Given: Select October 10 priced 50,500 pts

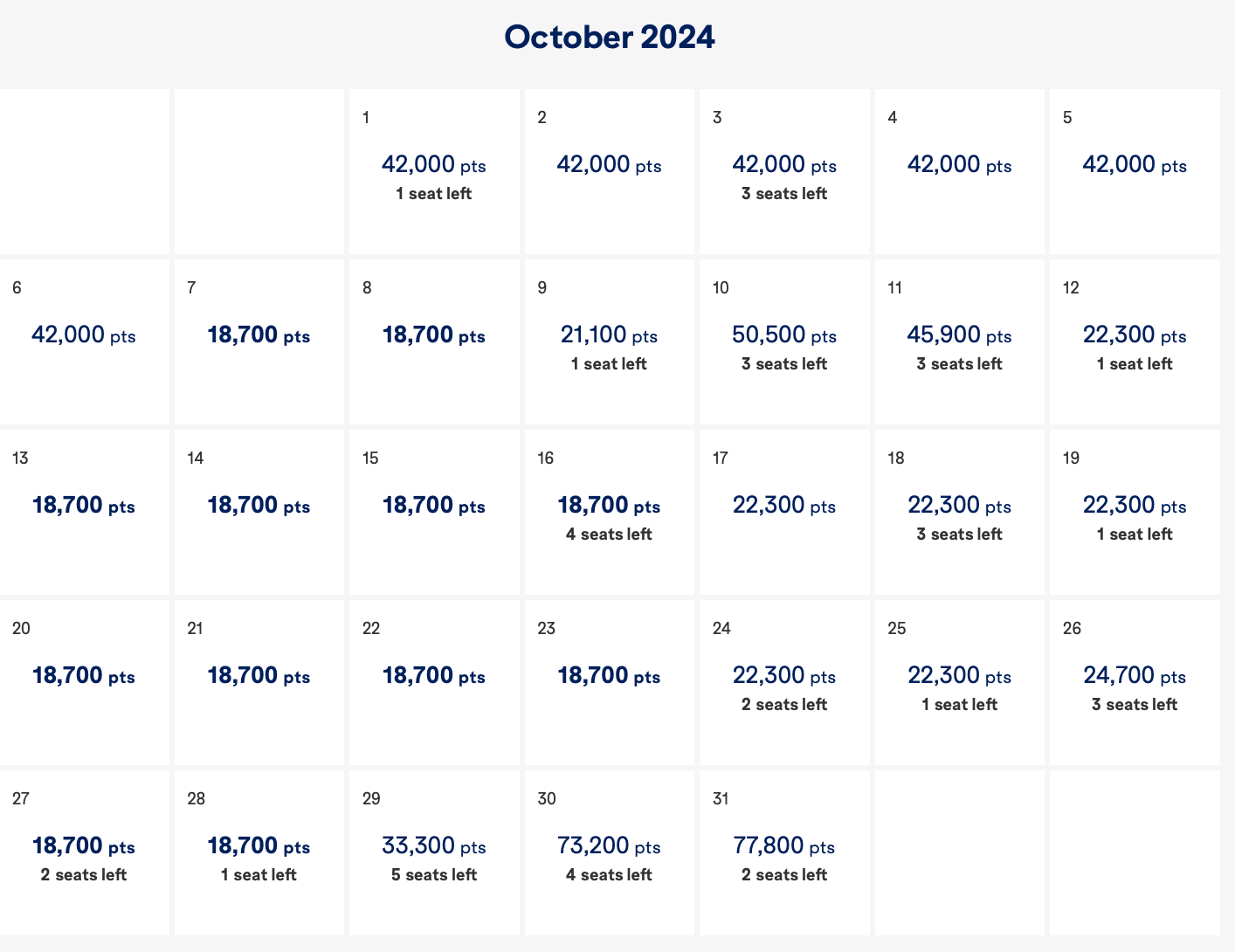Looking at the screenshot, I should [784, 341].
